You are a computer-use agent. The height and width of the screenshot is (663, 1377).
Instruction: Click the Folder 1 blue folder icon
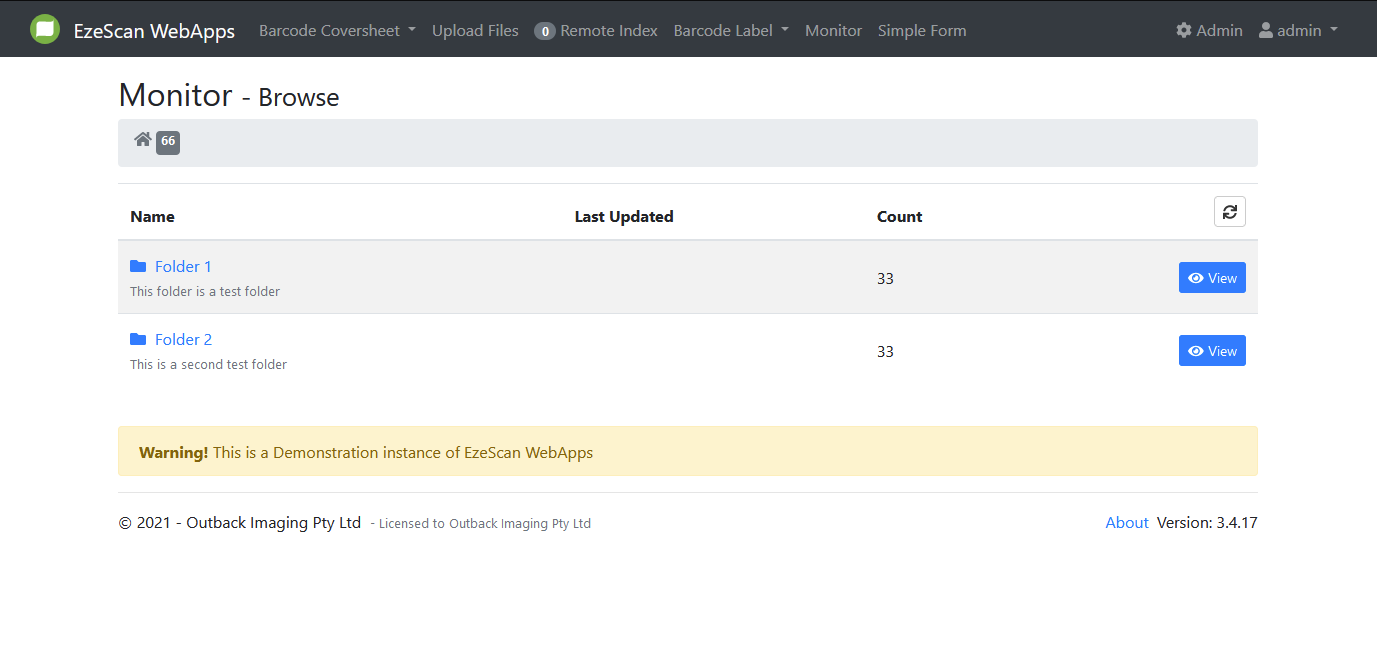tap(138, 266)
